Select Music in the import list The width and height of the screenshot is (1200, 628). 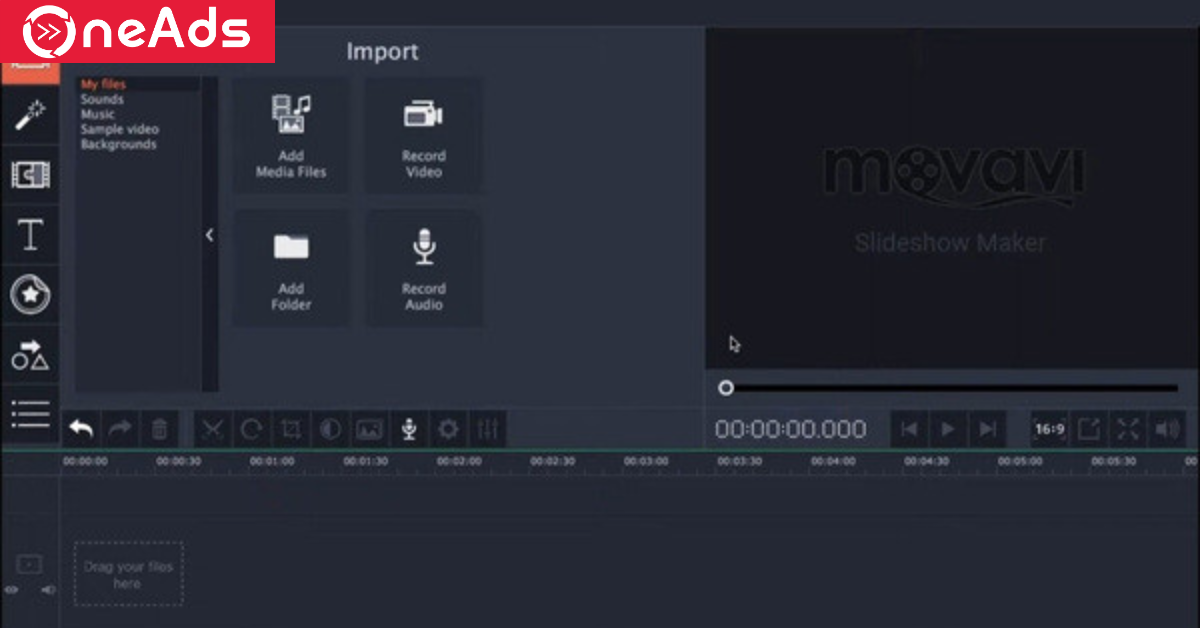tap(98, 115)
